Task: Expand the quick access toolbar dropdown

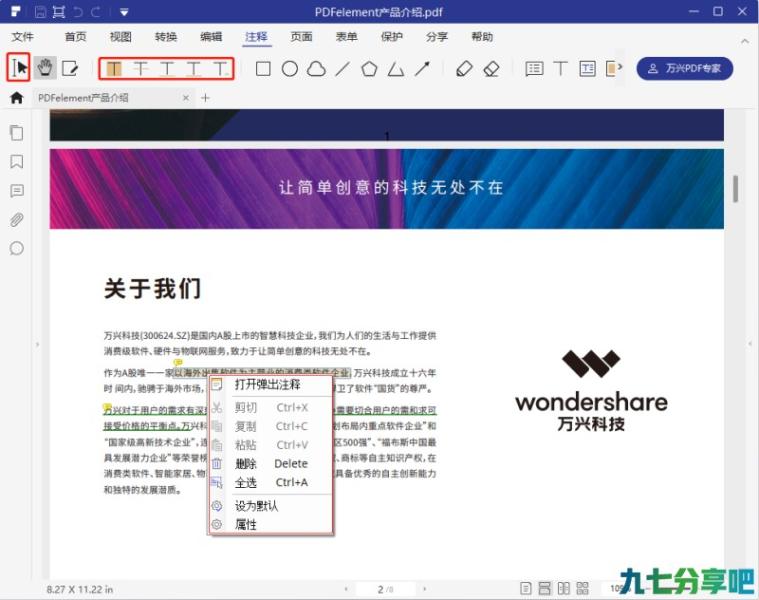Action: (x=124, y=13)
